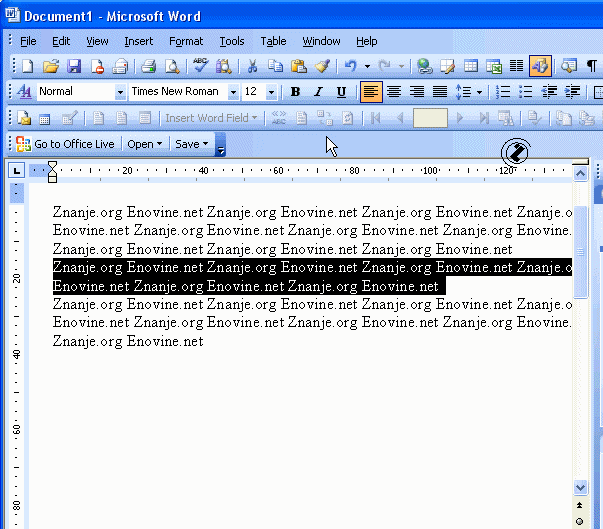603x529 pixels.
Task: Toggle Show/Hide paragraph marks
Action: [x=592, y=67]
